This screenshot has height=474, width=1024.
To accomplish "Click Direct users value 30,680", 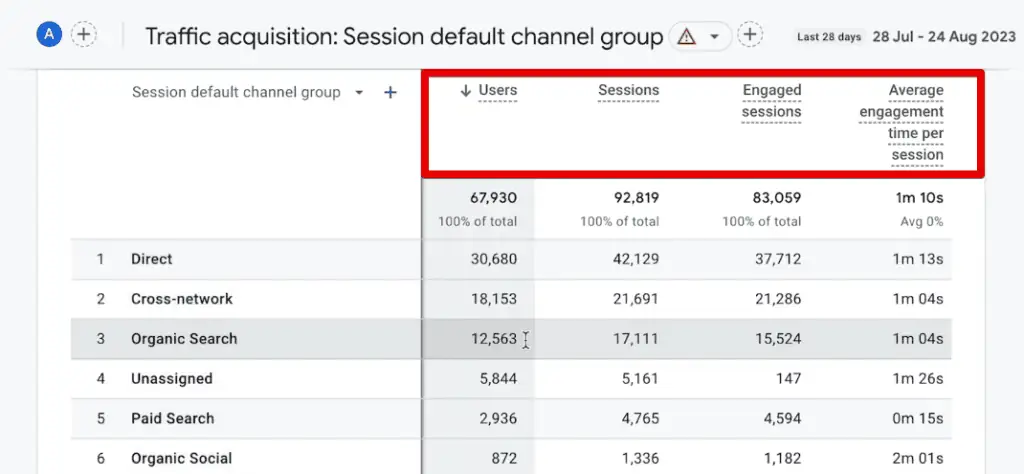I will (494, 259).
